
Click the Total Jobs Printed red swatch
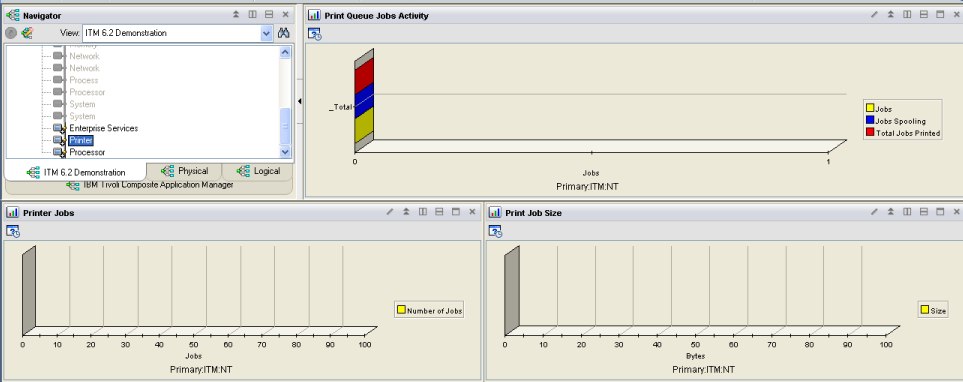point(870,133)
